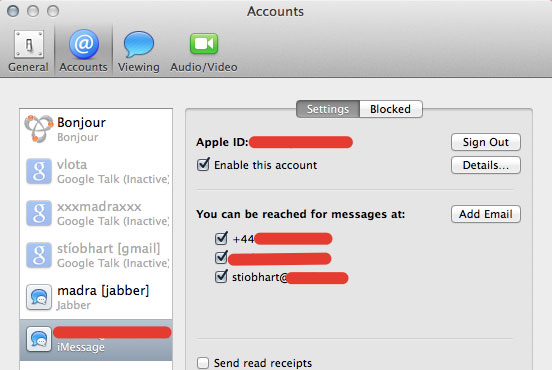Uncheck the stiobhart@ email checkbox
Viewport: 552px width, 370px height.
point(221,276)
